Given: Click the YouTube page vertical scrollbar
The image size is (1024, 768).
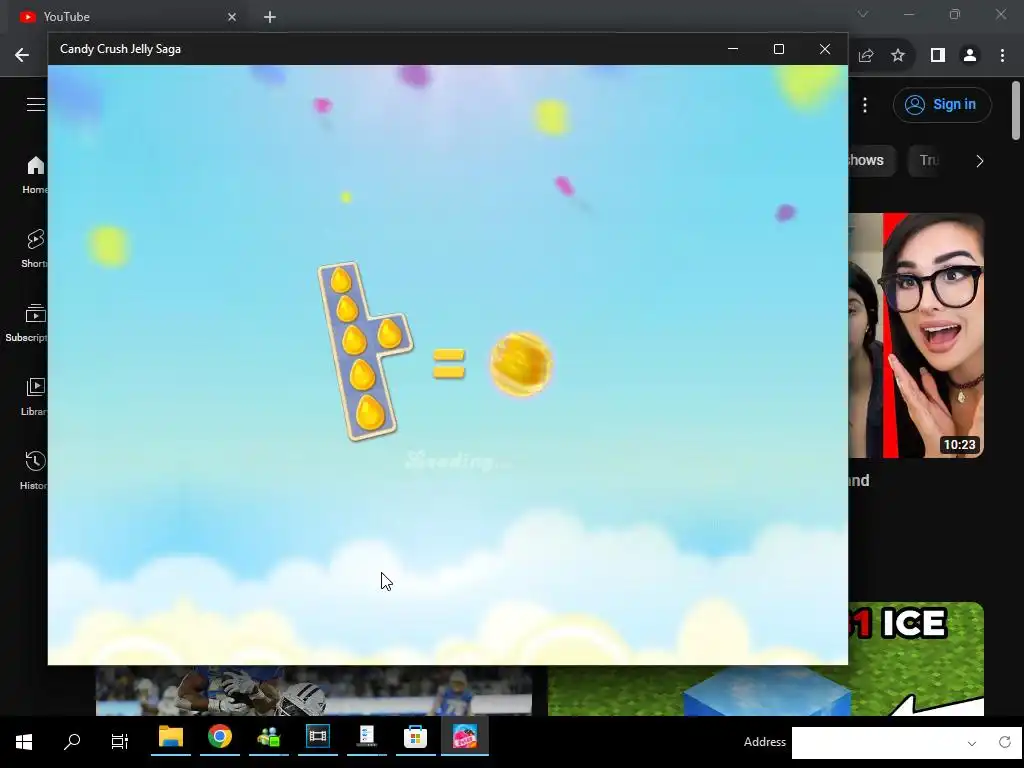Looking at the screenshot, I should point(1016,110).
